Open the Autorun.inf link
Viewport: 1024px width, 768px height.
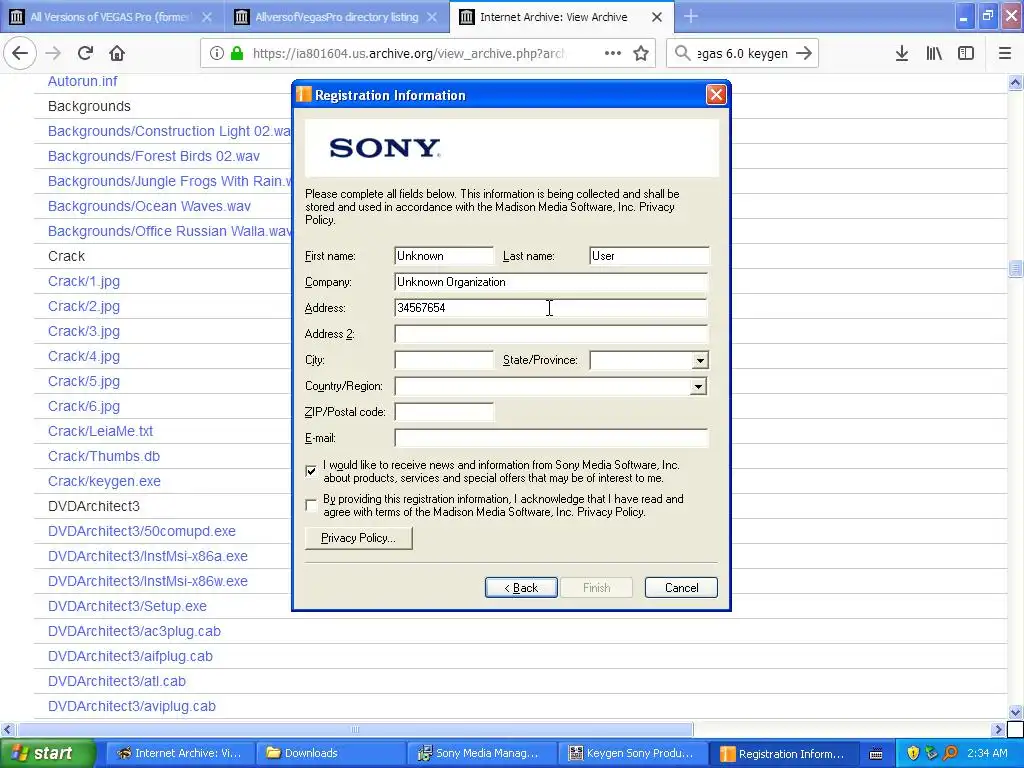pyautogui.click(x=82, y=81)
